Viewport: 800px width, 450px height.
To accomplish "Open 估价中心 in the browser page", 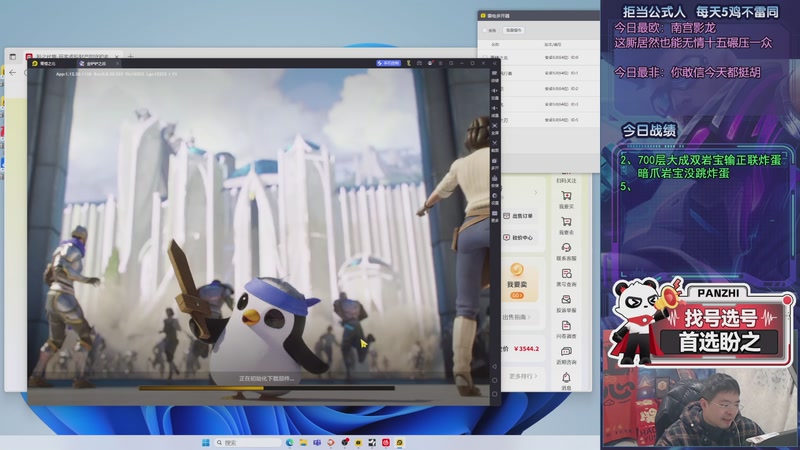I will [x=518, y=237].
